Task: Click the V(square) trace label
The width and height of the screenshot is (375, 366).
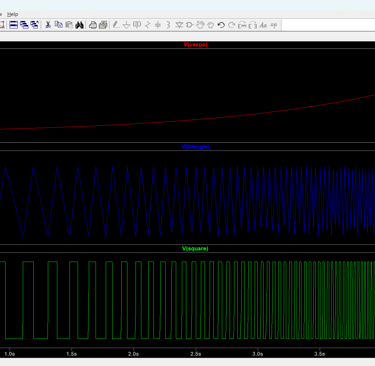Action: click(x=195, y=248)
